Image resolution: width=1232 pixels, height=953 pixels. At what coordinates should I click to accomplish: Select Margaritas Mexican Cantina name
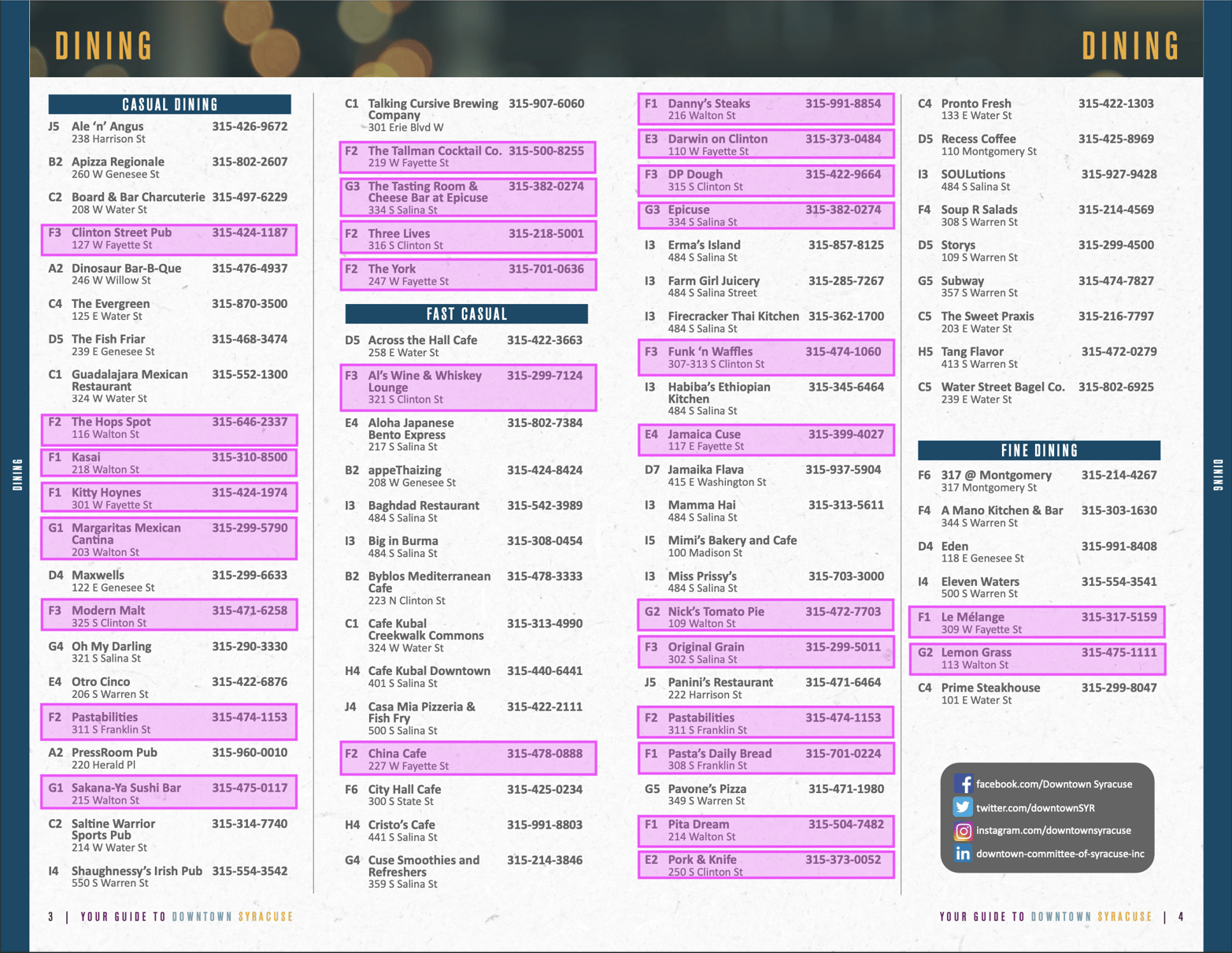click(x=126, y=534)
